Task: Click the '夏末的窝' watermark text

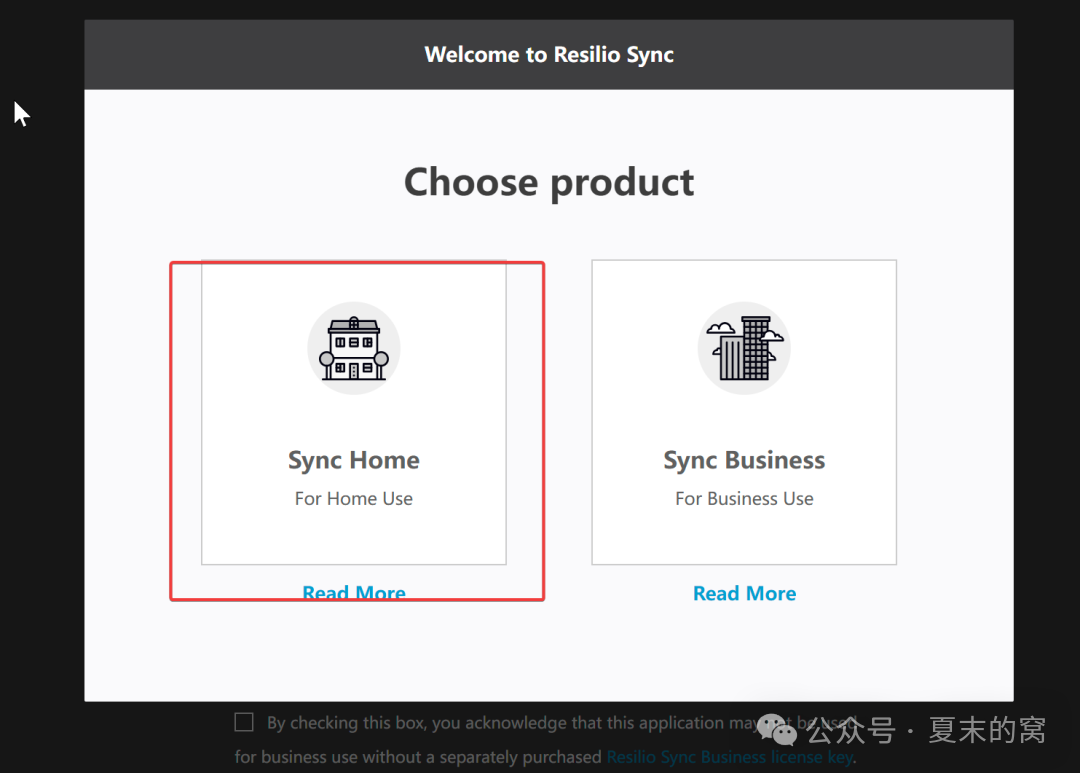Action: pyautogui.click(x=986, y=731)
